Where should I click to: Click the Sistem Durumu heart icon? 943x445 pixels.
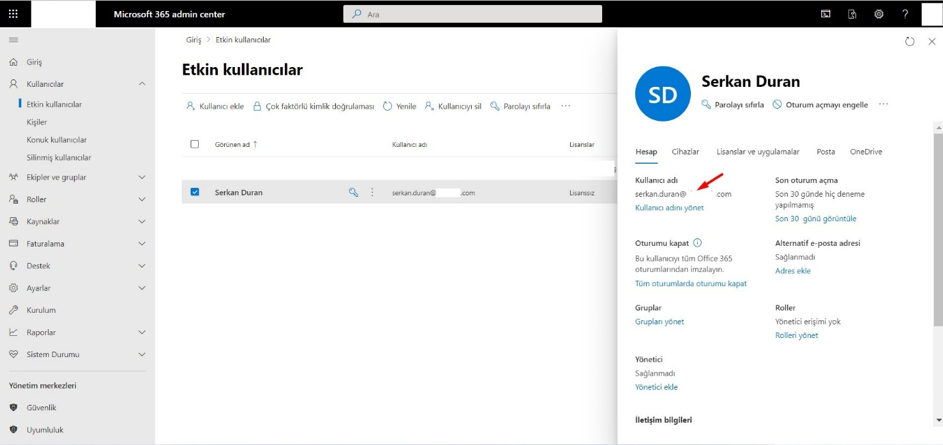[x=14, y=354]
